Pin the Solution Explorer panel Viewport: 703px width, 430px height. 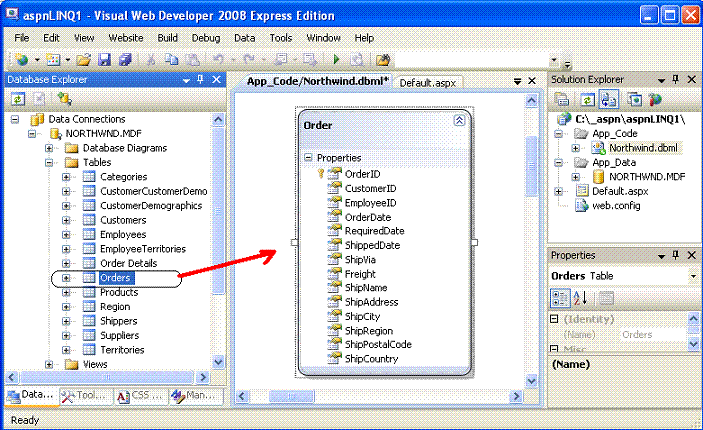(x=676, y=79)
